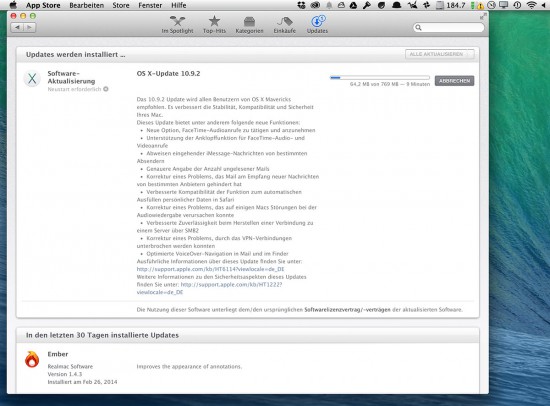
Task: Click the info icon beside Neustart erforderlich
Action: (106, 89)
